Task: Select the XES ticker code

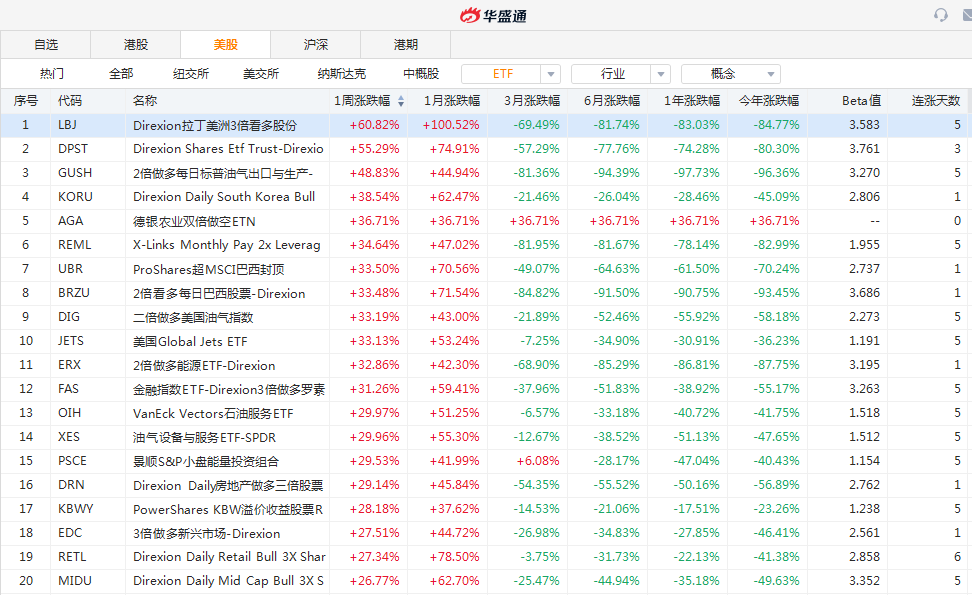Action: [x=69, y=437]
